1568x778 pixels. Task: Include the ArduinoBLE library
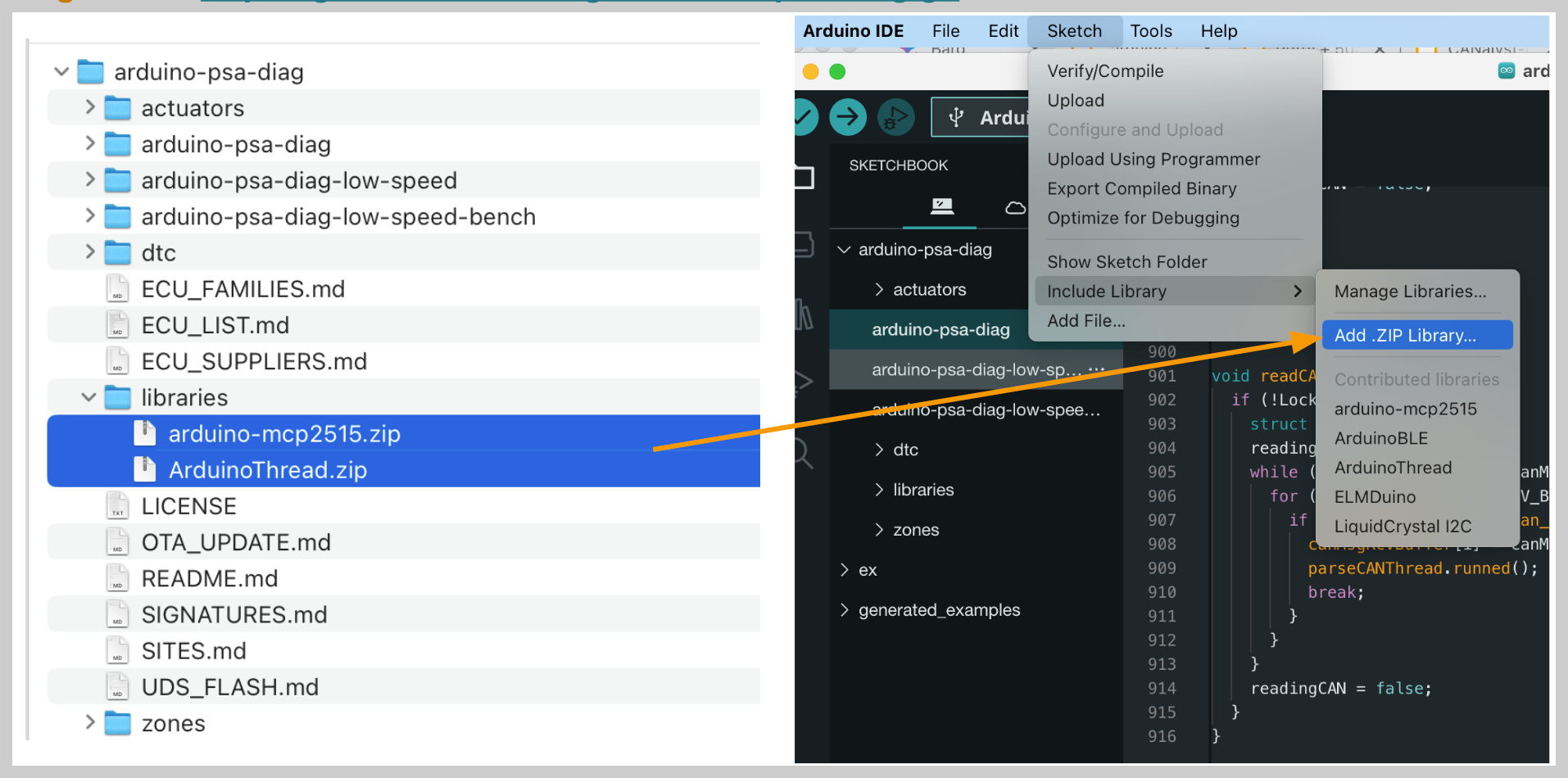(x=1417, y=439)
